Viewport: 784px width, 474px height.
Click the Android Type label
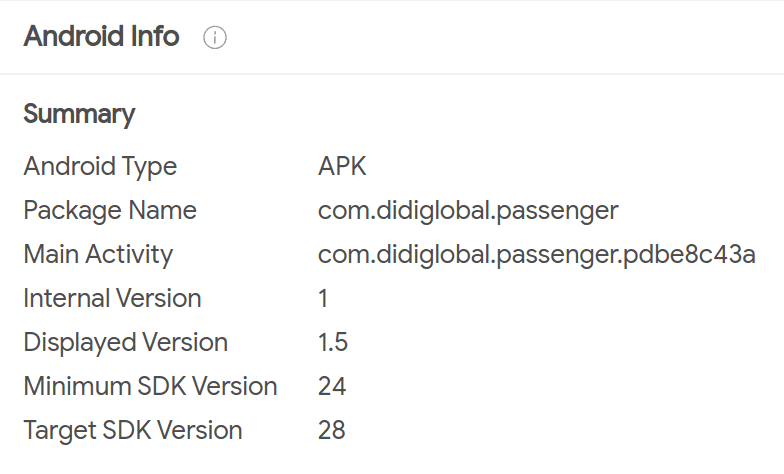[x=100, y=167]
